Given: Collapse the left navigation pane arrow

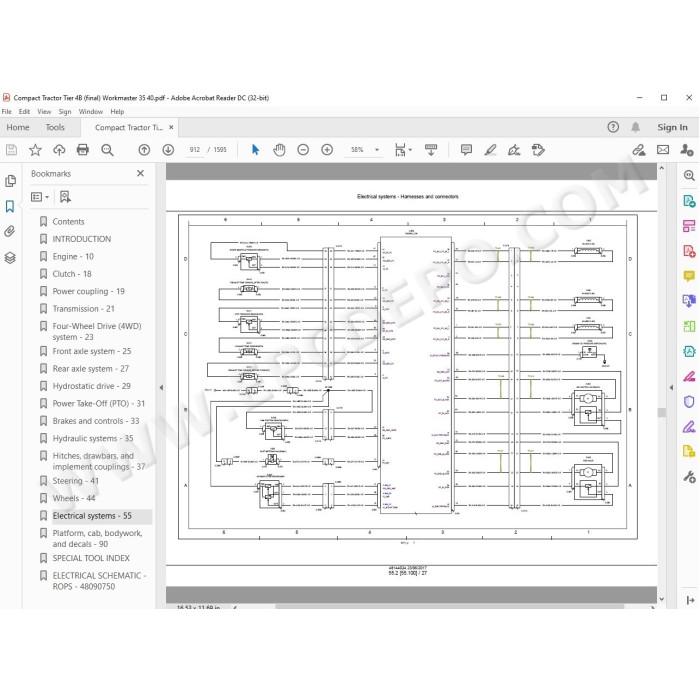Looking at the screenshot, I should pos(161,388).
